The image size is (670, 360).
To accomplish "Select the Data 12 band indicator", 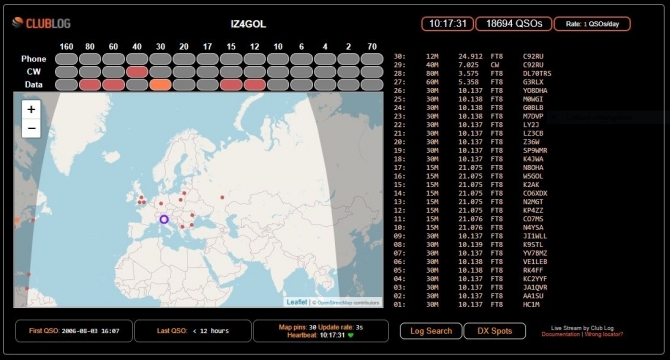I will 255,85.
